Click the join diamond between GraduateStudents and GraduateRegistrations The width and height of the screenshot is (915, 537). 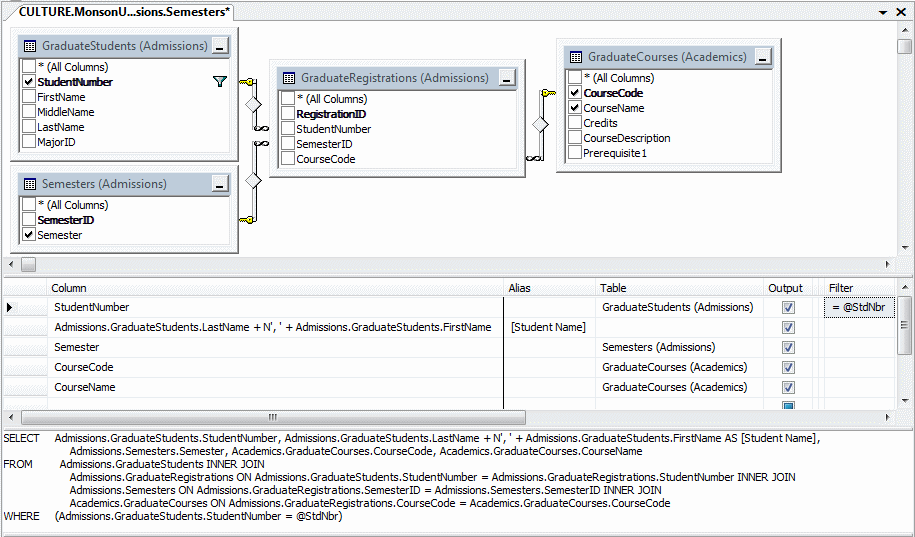point(253,105)
